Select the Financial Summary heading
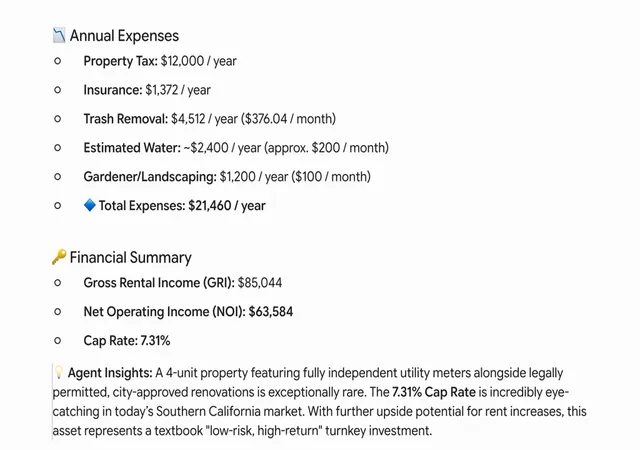The width and height of the screenshot is (640, 450). pyautogui.click(x=130, y=258)
